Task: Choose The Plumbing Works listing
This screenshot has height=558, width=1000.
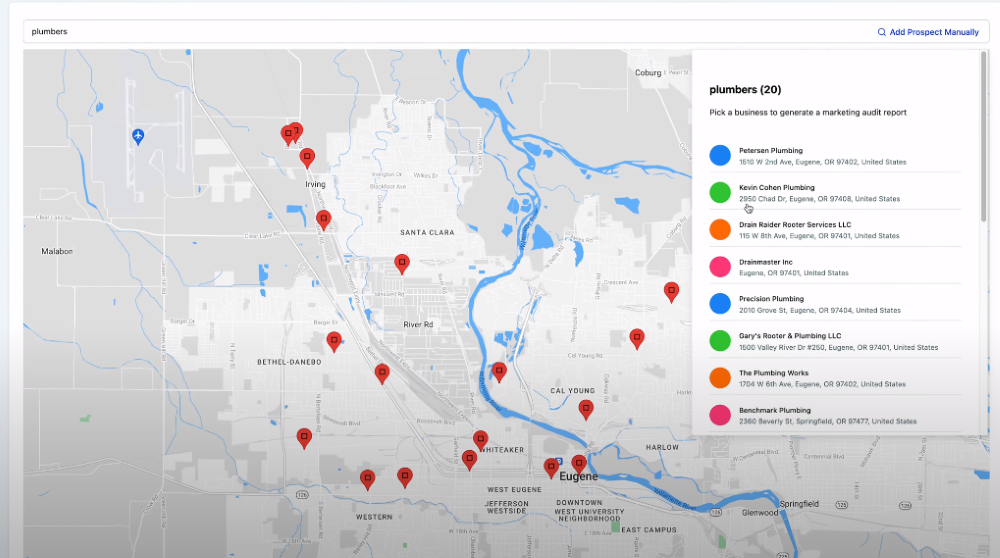Action: [835, 378]
